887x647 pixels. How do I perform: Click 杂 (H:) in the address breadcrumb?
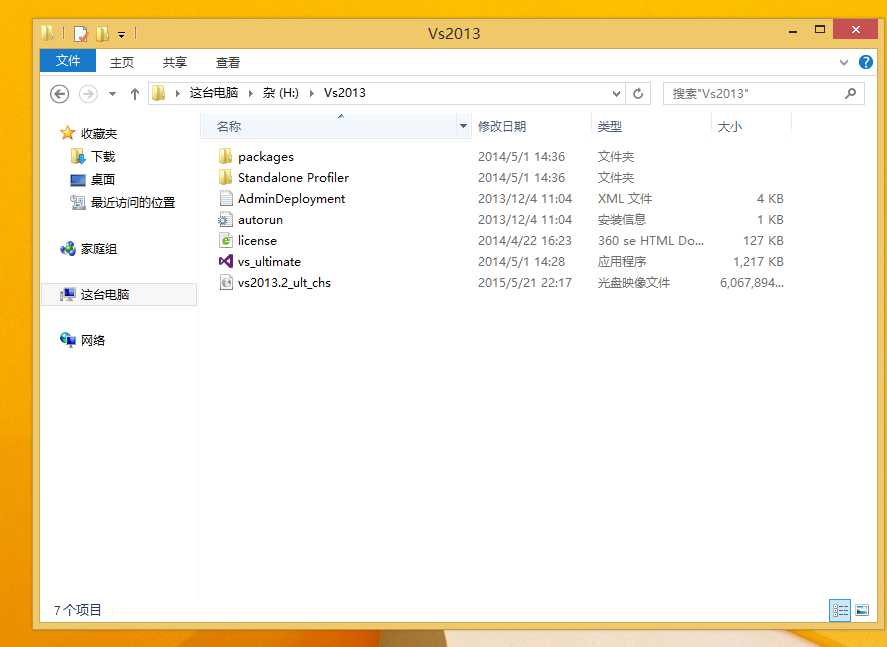click(x=281, y=93)
